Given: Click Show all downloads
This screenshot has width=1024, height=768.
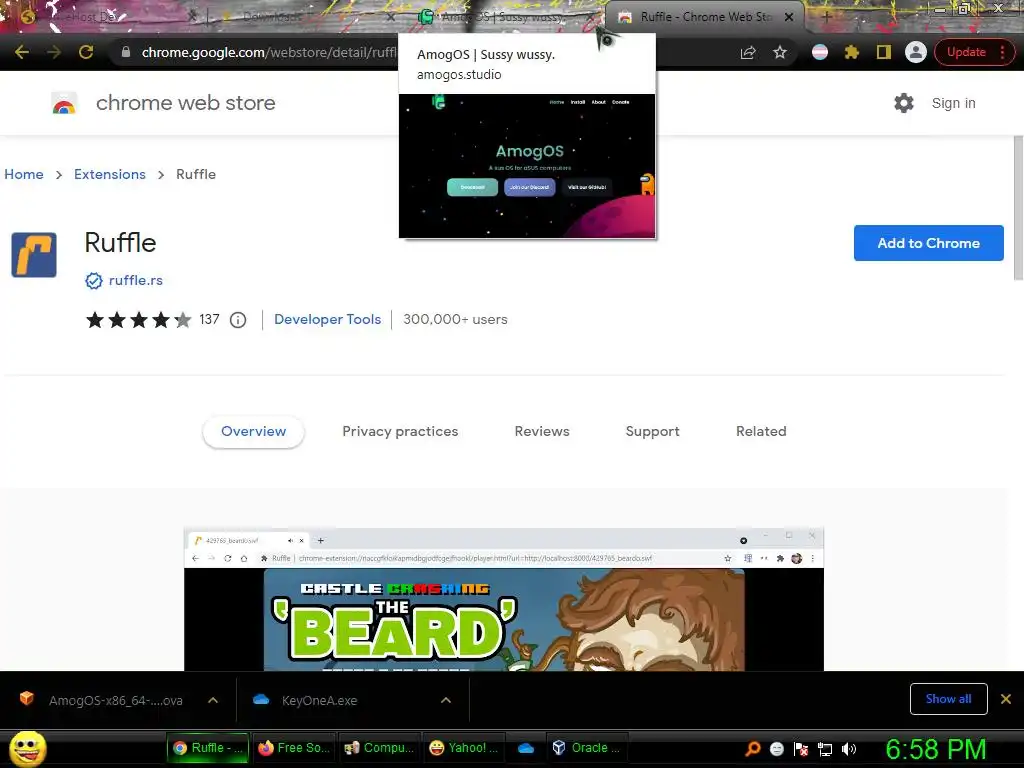Looking at the screenshot, I should coord(948,699).
